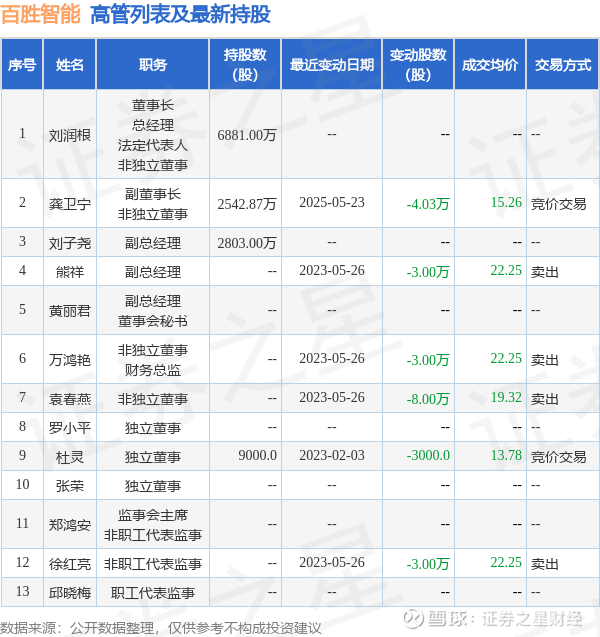This screenshot has width=600, height=637.
Task: Click holdings value 6881.00万
Action: [247, 135]
